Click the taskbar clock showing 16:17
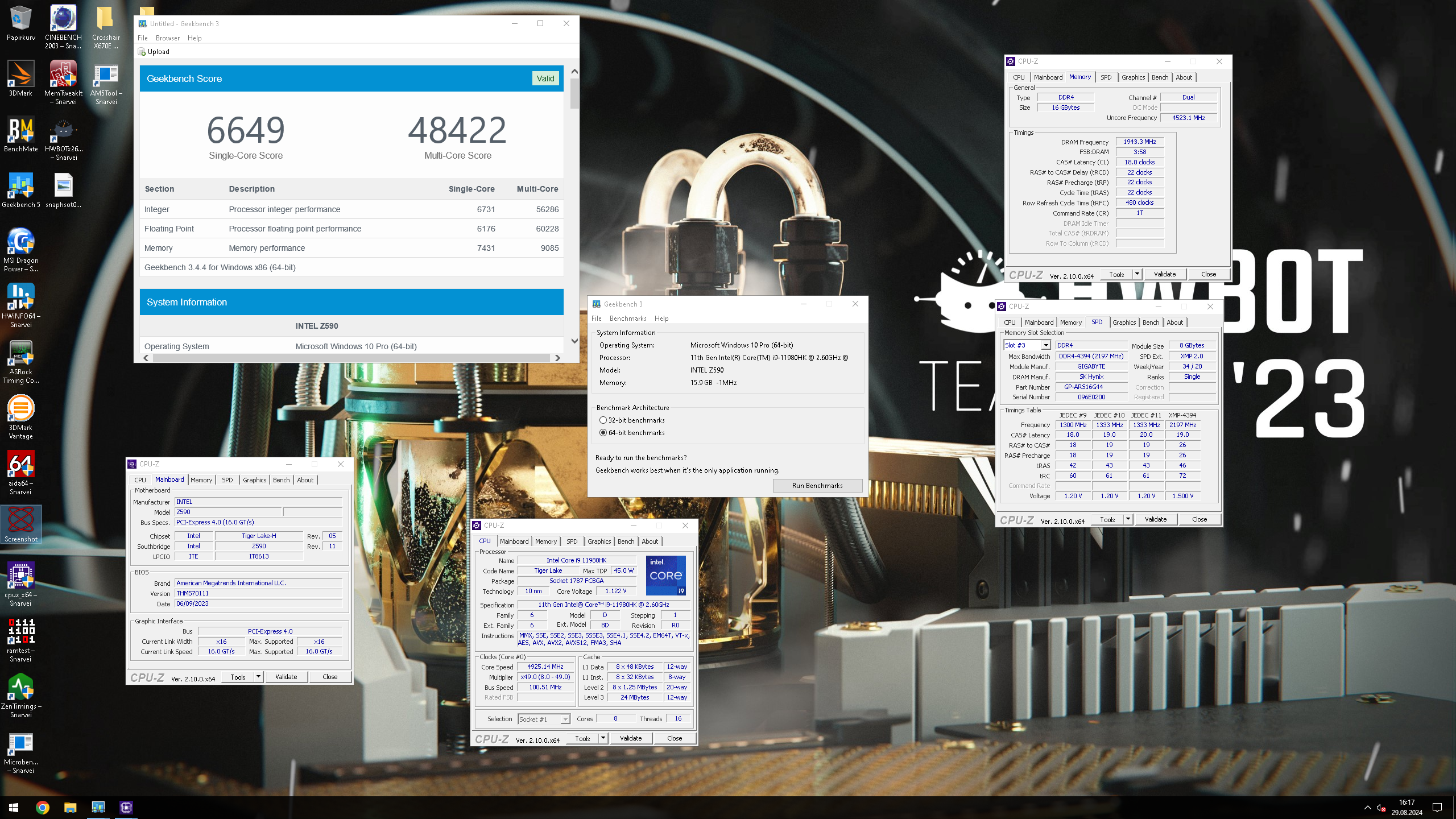 coord(1407,807)
